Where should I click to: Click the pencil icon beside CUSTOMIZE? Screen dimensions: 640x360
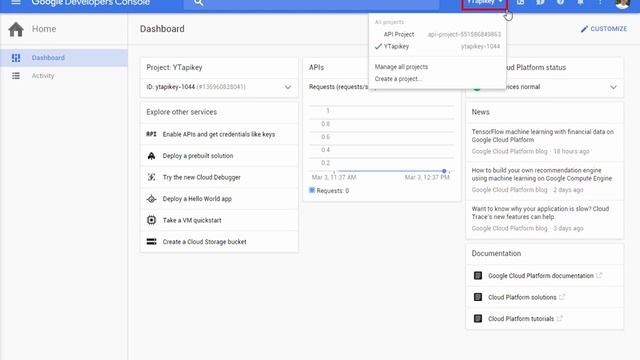(584, 29)
